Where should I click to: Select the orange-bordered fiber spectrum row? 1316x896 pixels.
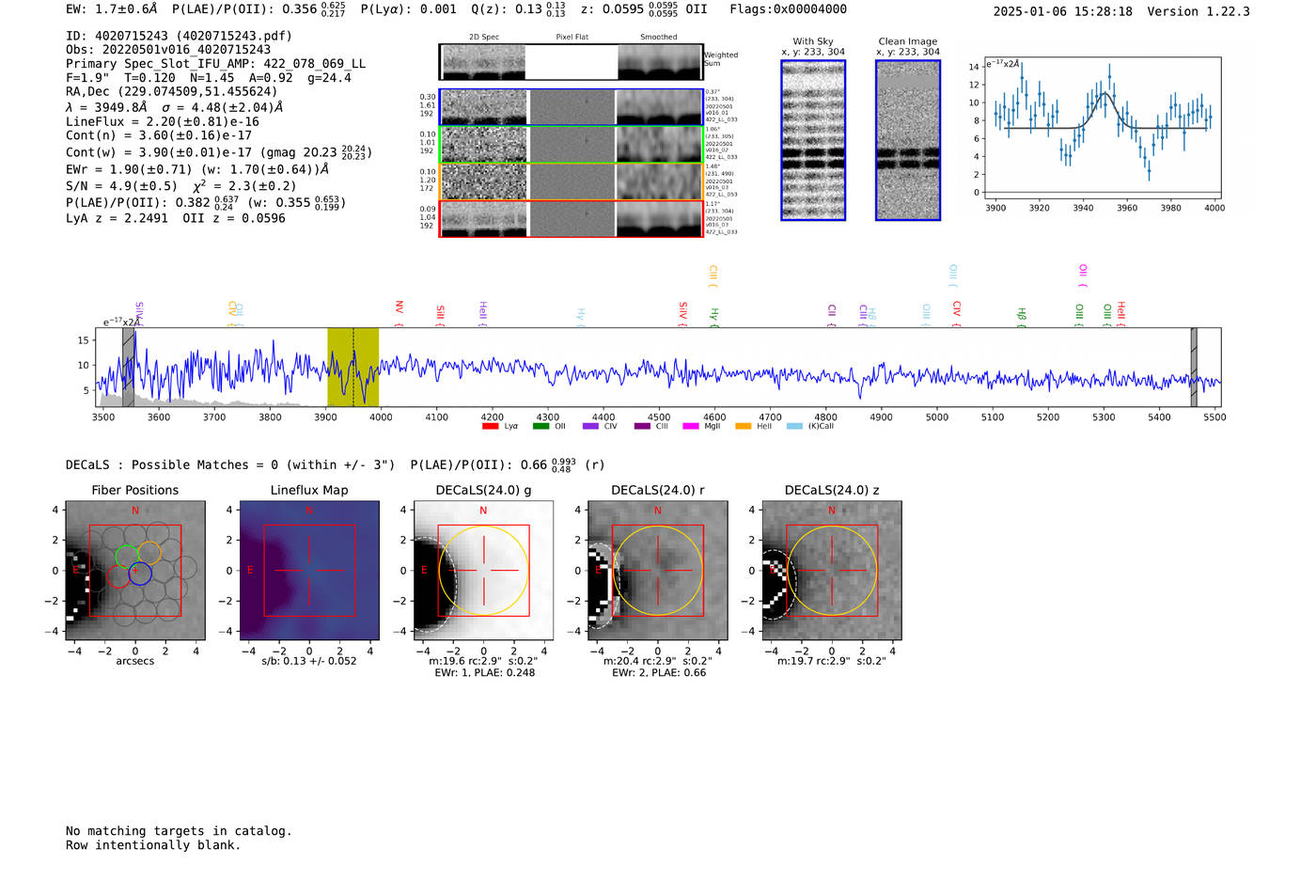571,181
